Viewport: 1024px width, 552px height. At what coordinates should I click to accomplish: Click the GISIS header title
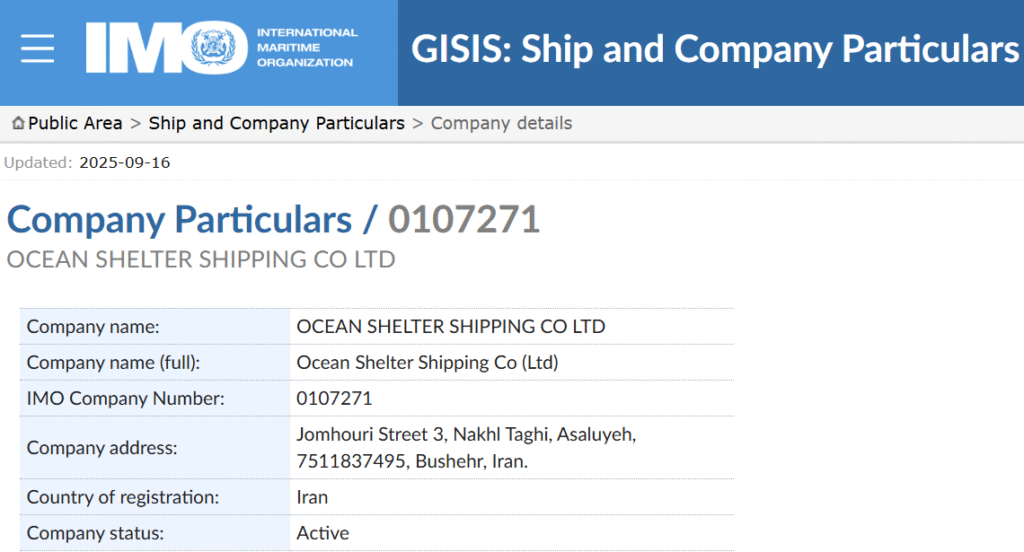[x=714, y=49]
